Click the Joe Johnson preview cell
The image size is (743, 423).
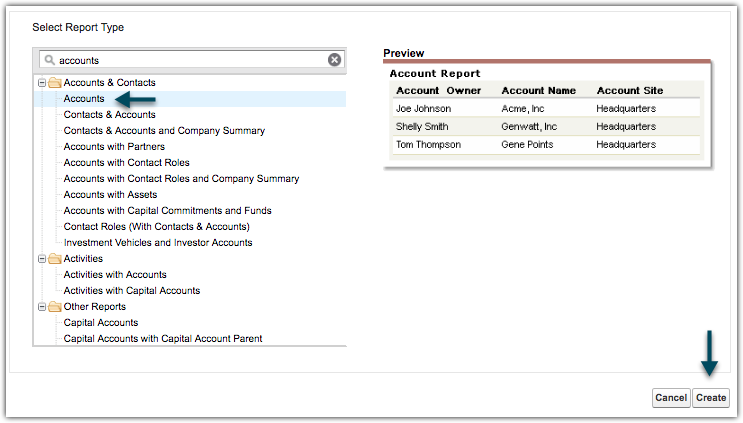[424, 108]
